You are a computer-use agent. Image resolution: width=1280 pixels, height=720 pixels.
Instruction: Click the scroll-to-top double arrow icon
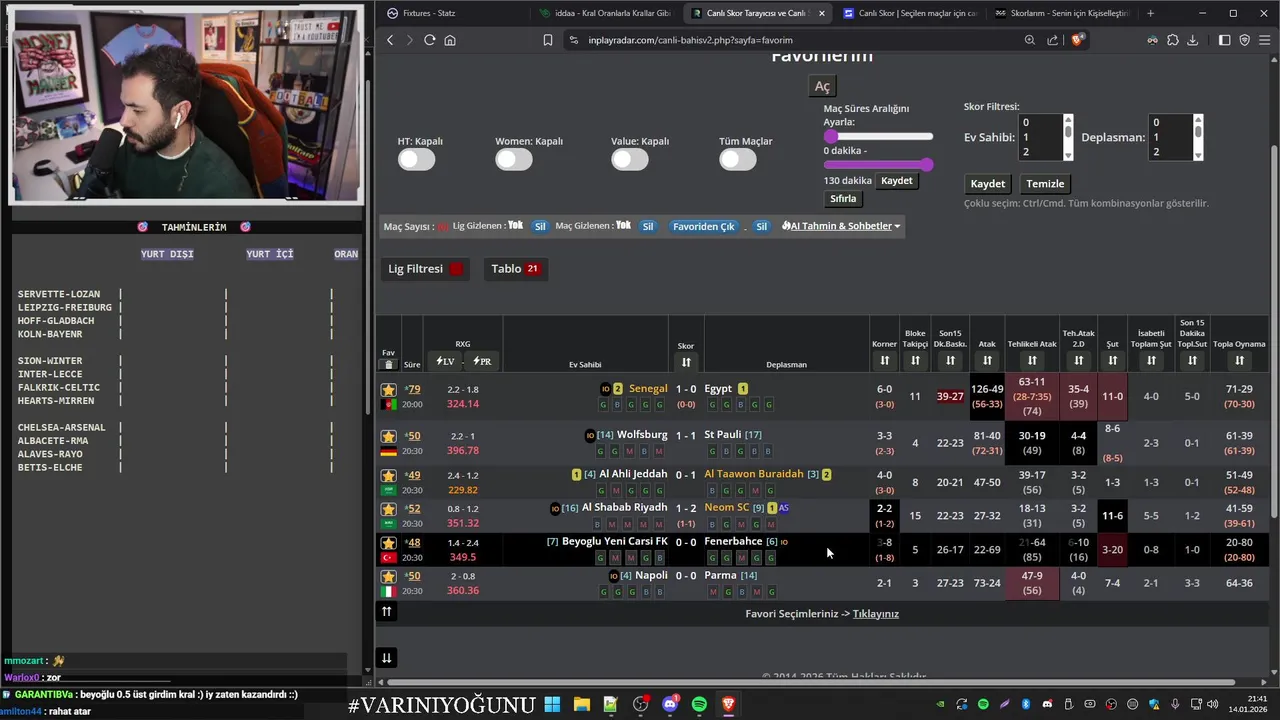click(386, 611)
